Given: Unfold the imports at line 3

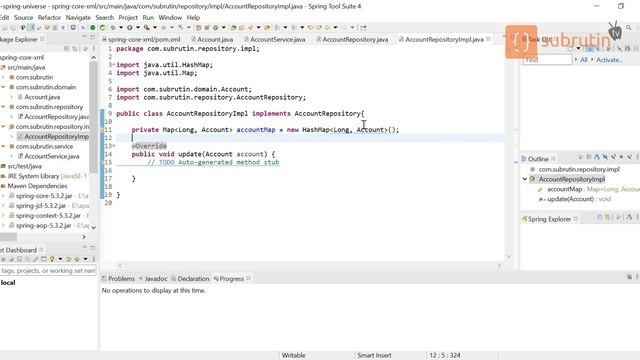Looking at the screenshot, I should (114, 64).
